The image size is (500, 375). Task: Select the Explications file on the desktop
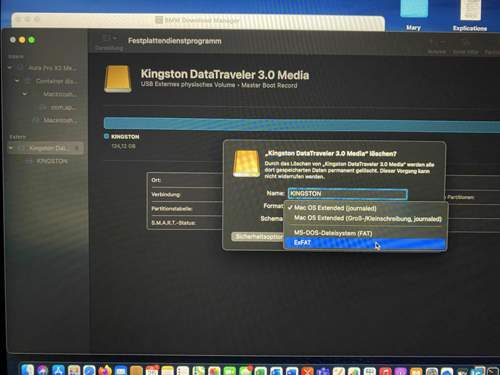470,16
